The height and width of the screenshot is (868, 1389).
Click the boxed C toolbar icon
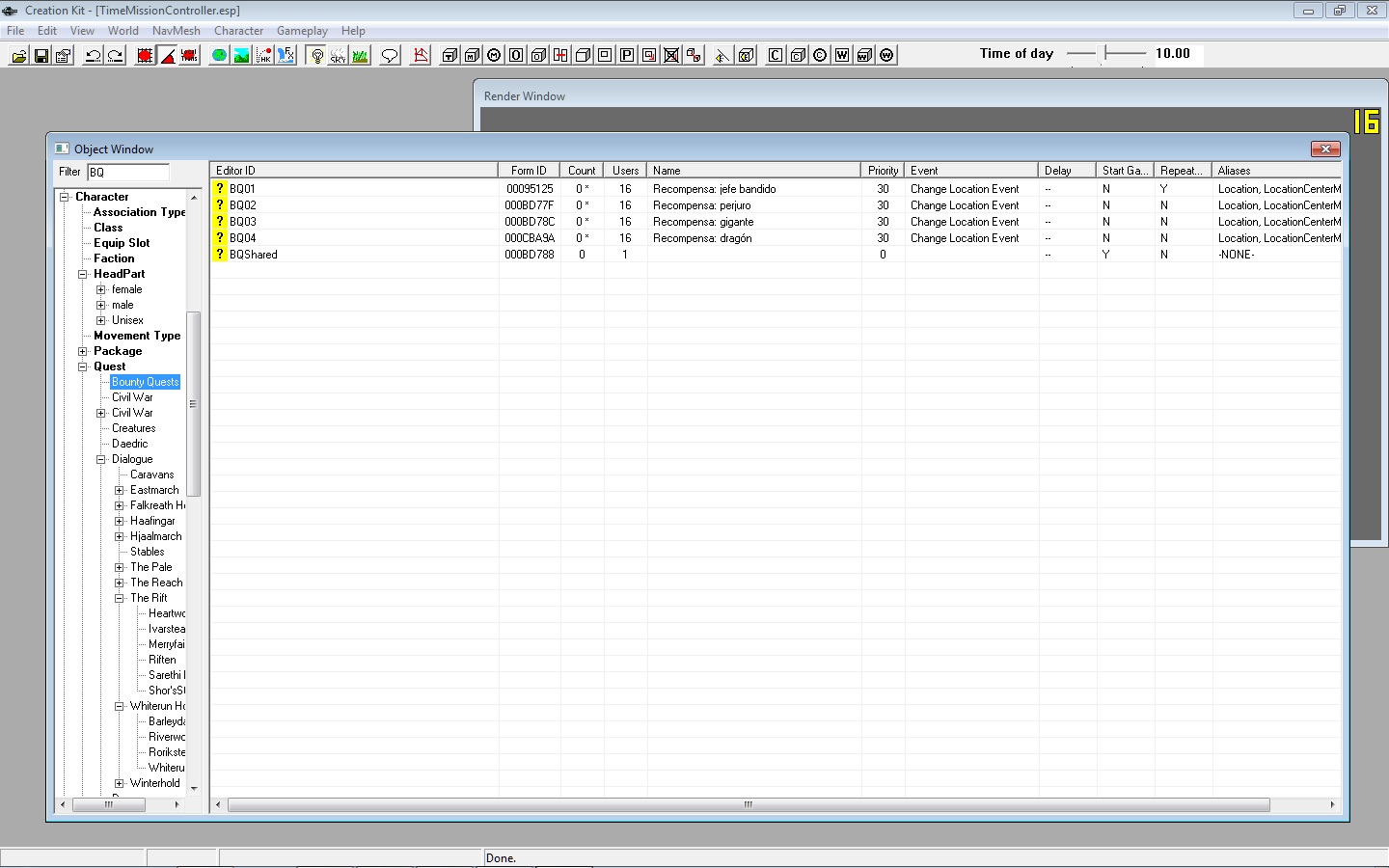(776, 55)
